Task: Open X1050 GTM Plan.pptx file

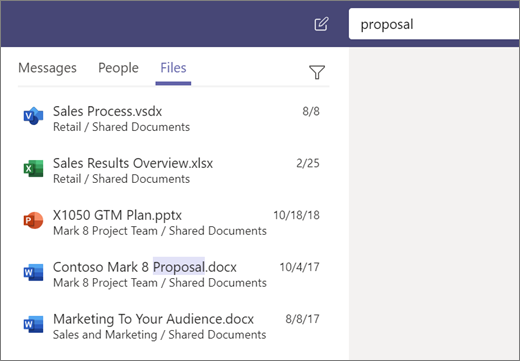Action: coord(117,215)
